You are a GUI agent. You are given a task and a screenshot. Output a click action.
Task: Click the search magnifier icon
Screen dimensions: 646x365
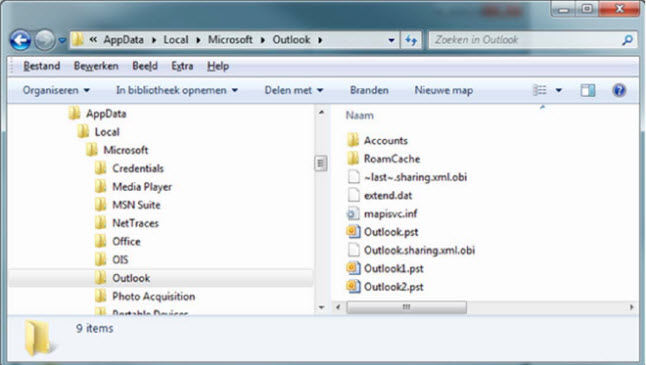[x=627, y=40]
